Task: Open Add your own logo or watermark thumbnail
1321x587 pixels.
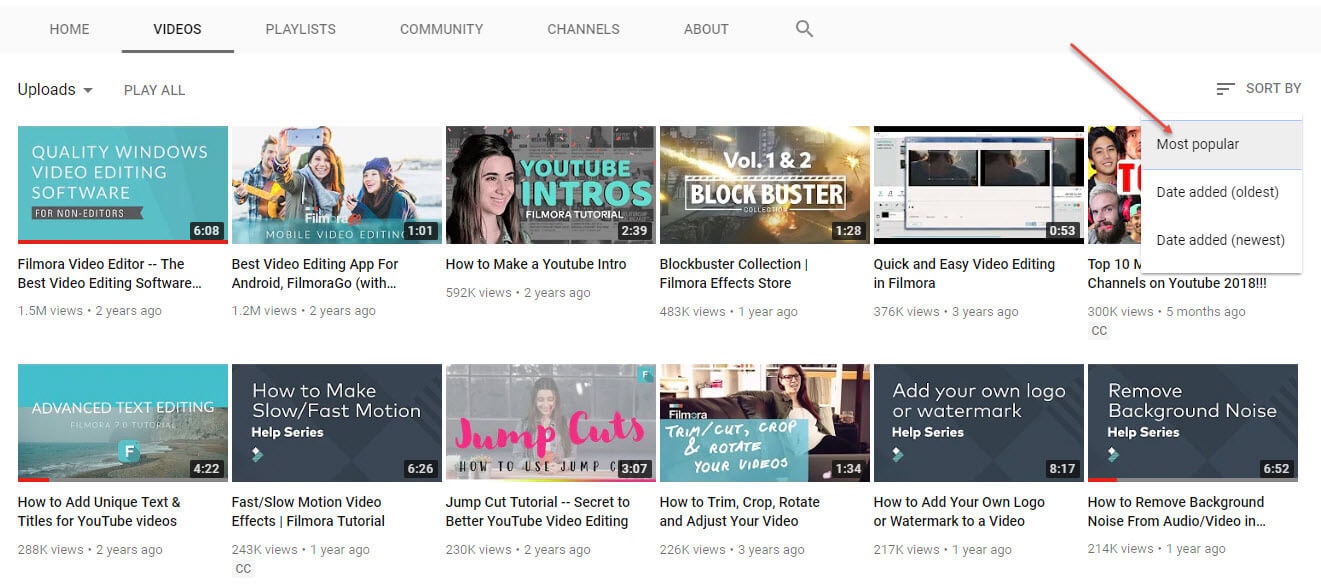Action: coord(979,423)
